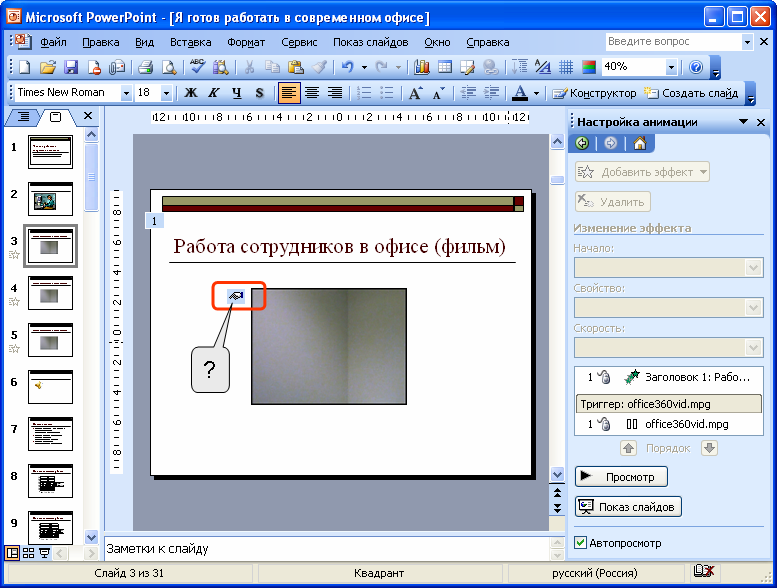Insert a table using the table icon
The width and height of the screenshot is (777, 588).
coord(445,67)
